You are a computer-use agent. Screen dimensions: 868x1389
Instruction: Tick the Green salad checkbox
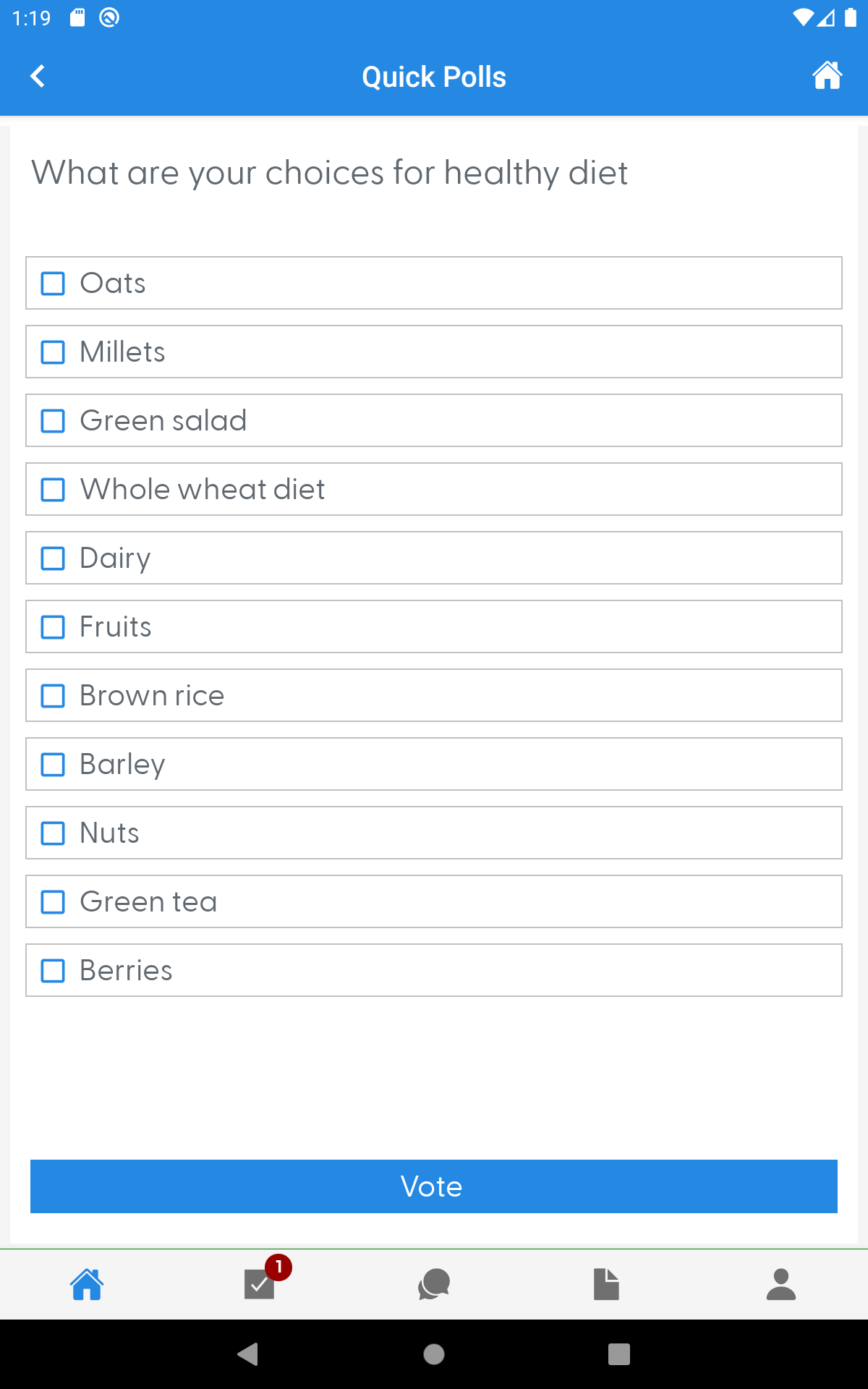53,421
